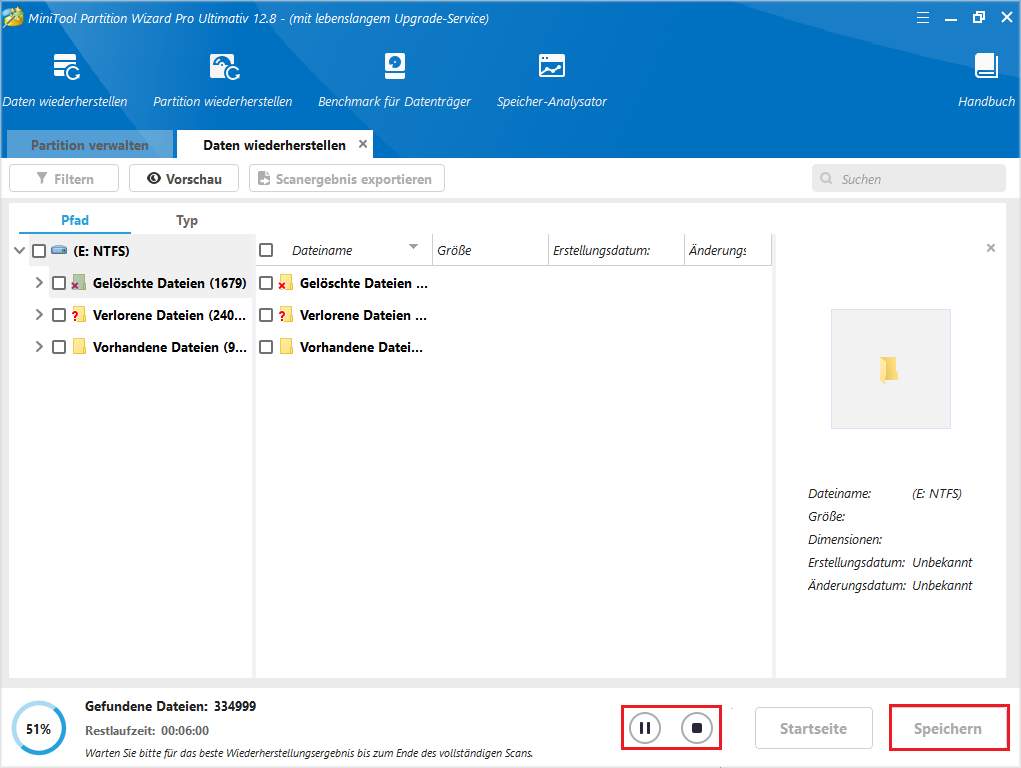Check Gelöschte Dateien (1679) tree checkbox
This screenshot has width=1021, height=768.
59,283
